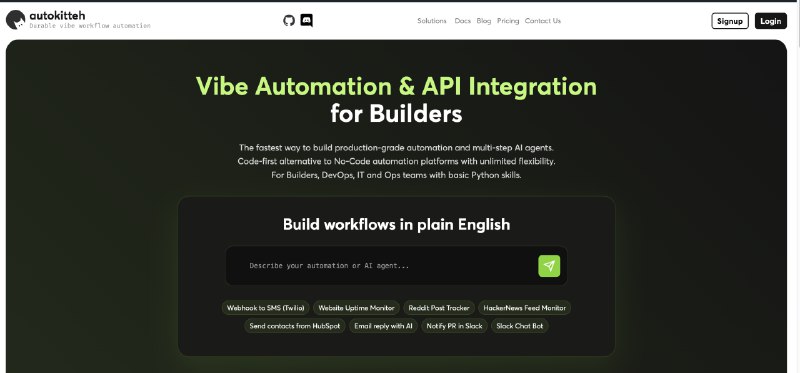Submit prompt with green send icon

click(x=549, y=266)
